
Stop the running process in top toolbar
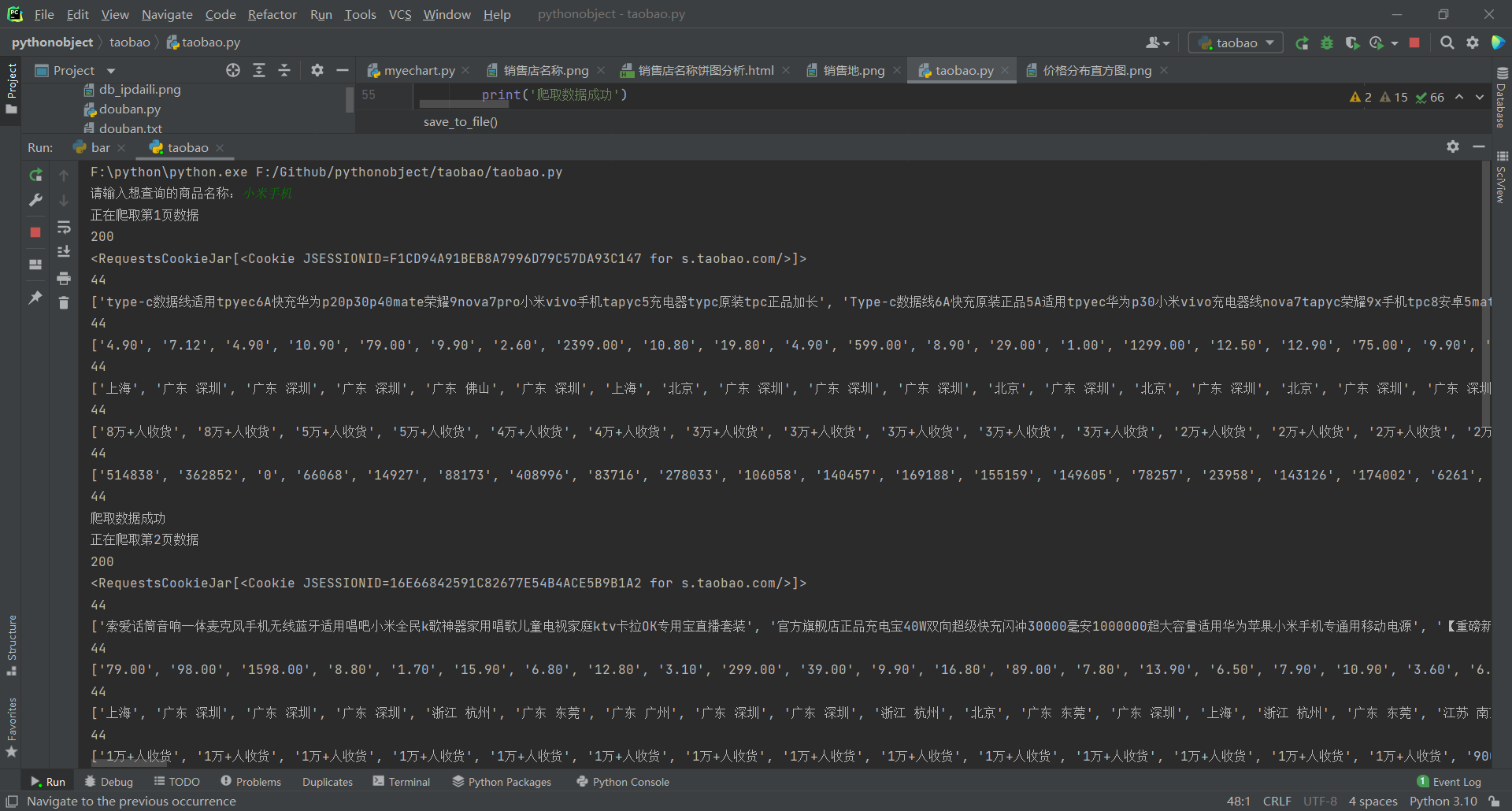coord(1414,43)
